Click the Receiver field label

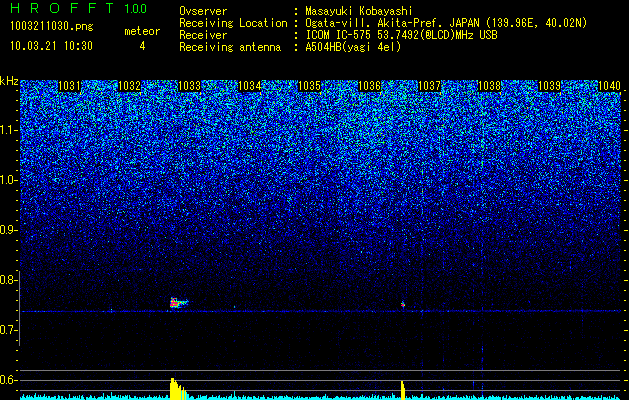tap(203, 35)
